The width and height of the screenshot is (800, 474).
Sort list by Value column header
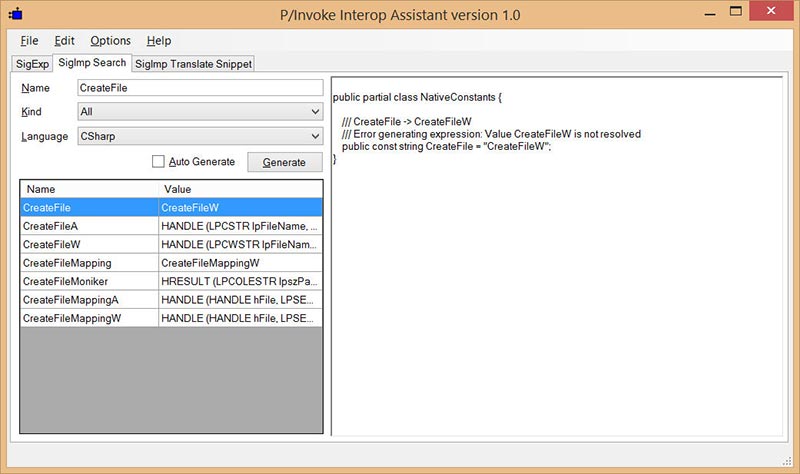pyautogui.click(x=239, y=189)
